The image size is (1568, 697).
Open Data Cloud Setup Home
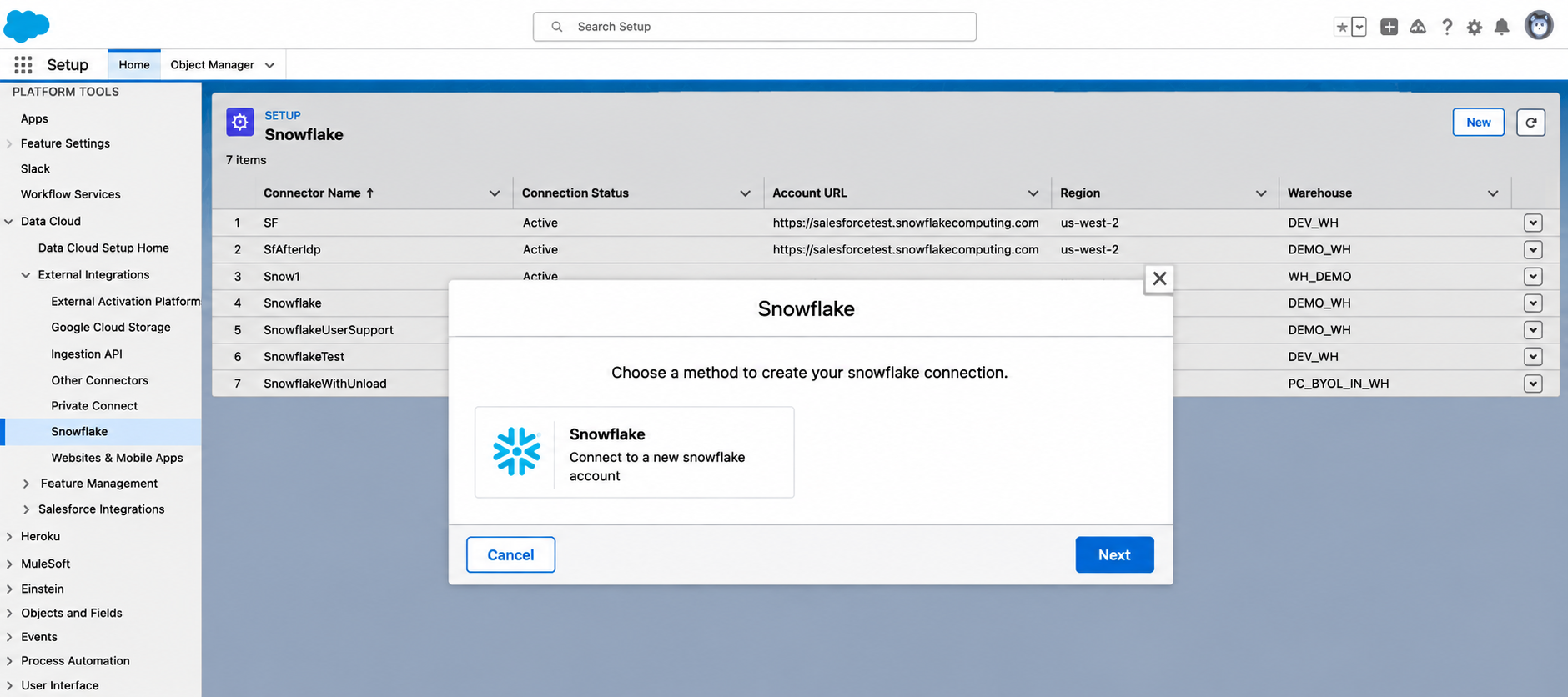point(103,248)
